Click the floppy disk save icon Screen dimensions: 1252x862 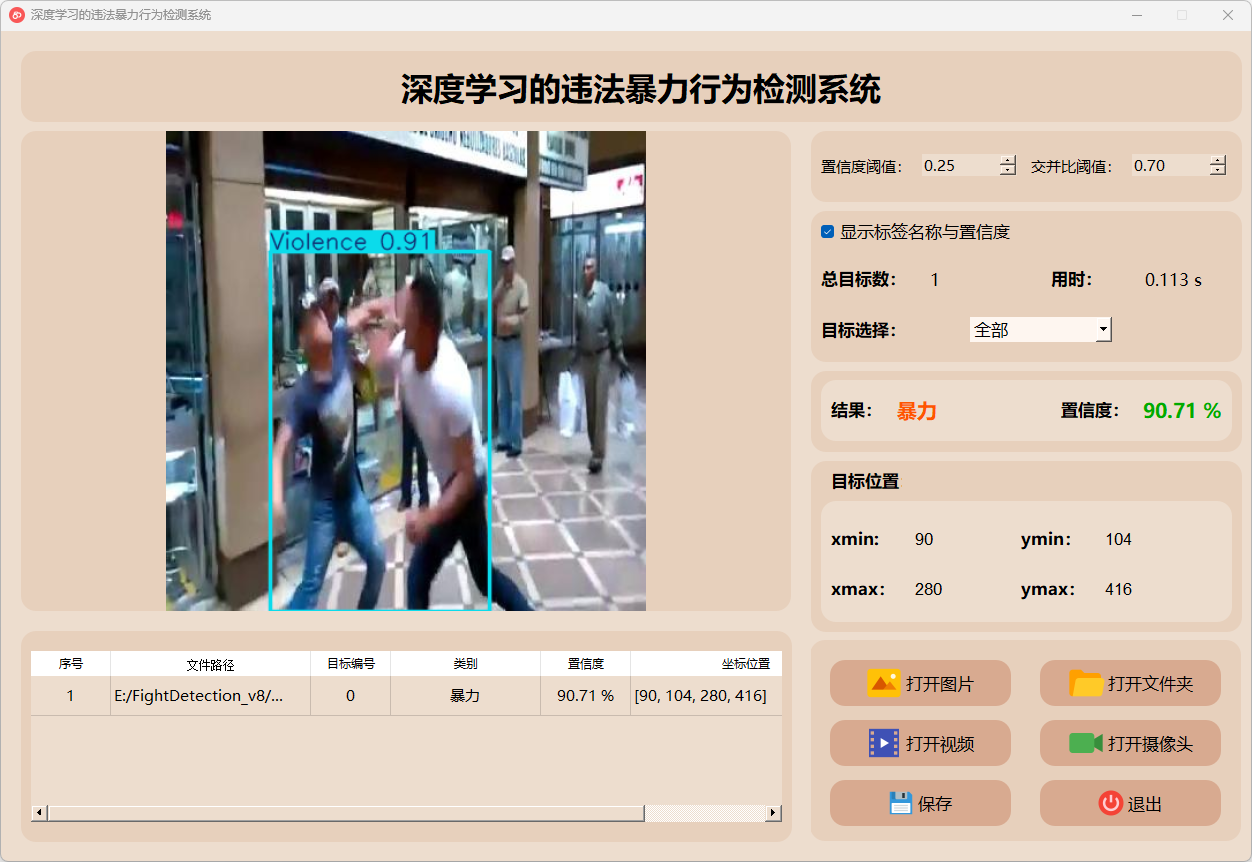[x=900, y=803]
